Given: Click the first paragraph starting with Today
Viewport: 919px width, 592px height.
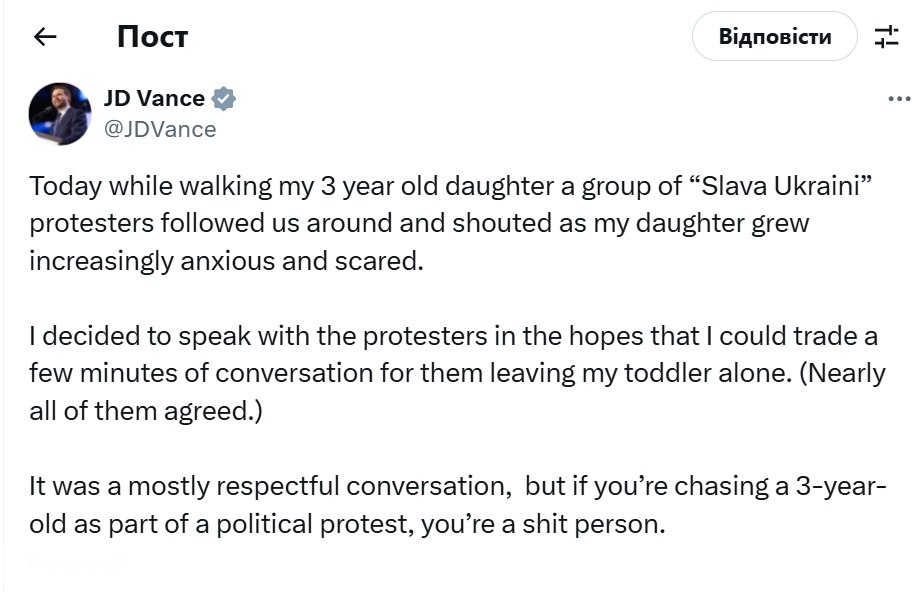Looking at the screenshot, I should (420, 223).
